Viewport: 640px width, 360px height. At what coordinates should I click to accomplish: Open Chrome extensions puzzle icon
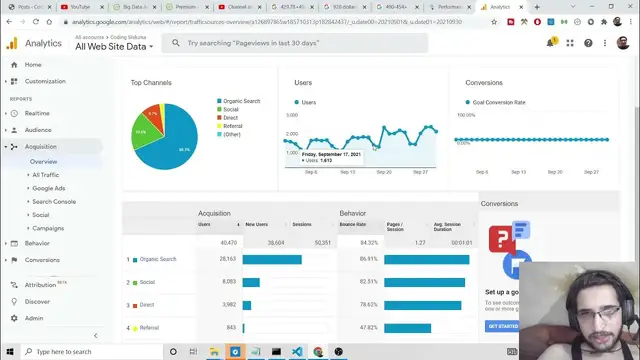pyautogui.click(x=604, y=22)
